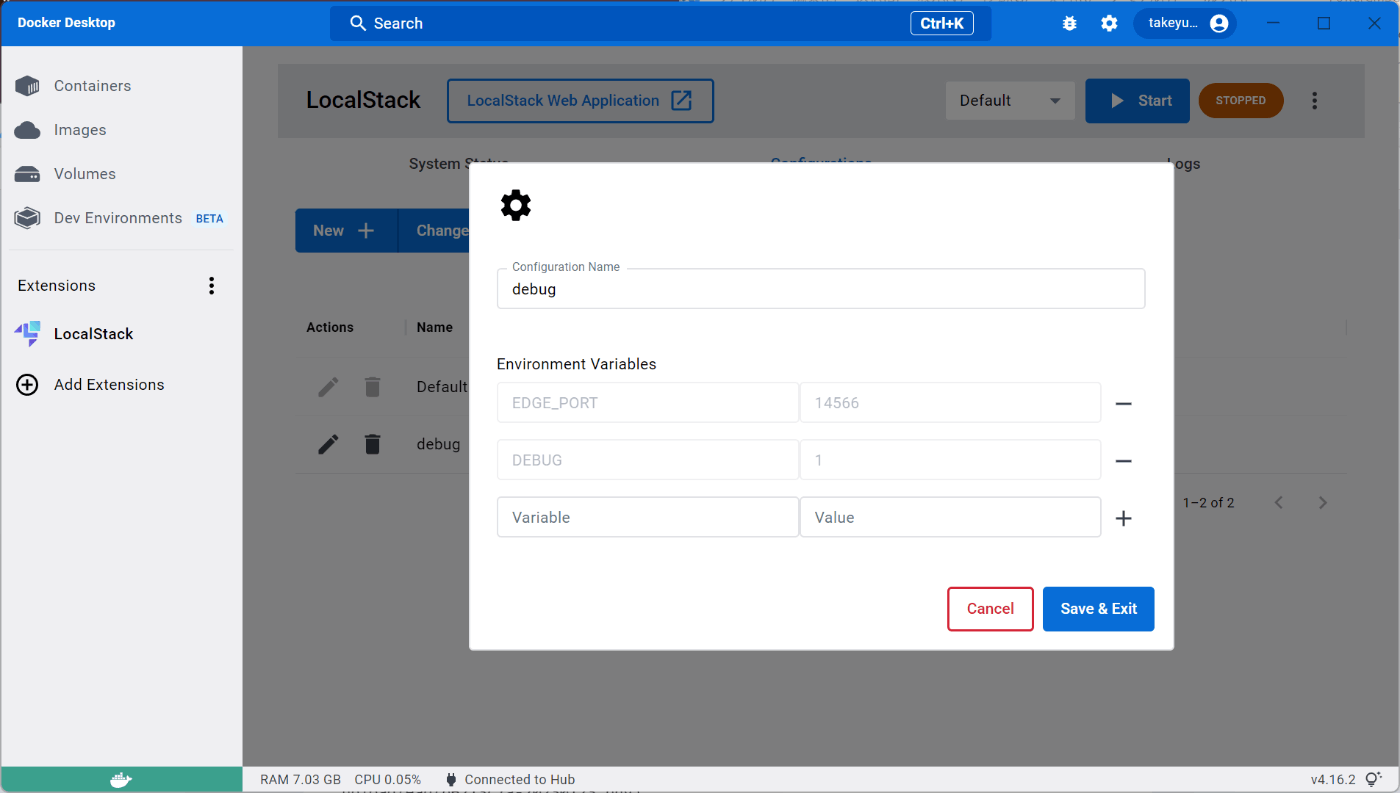
Task: Click the Connected to Hub status
Action: [510, 780]
